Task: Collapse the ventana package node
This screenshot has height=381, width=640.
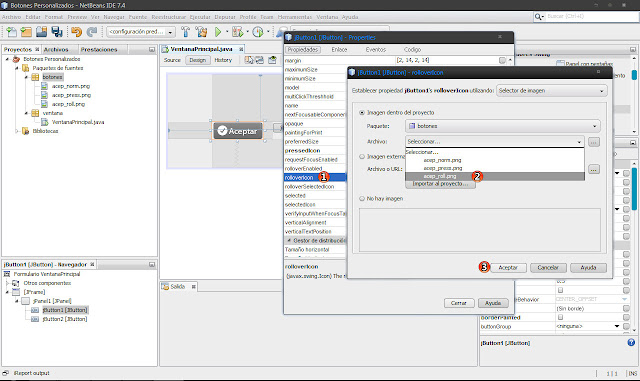Action: point(26,113)
